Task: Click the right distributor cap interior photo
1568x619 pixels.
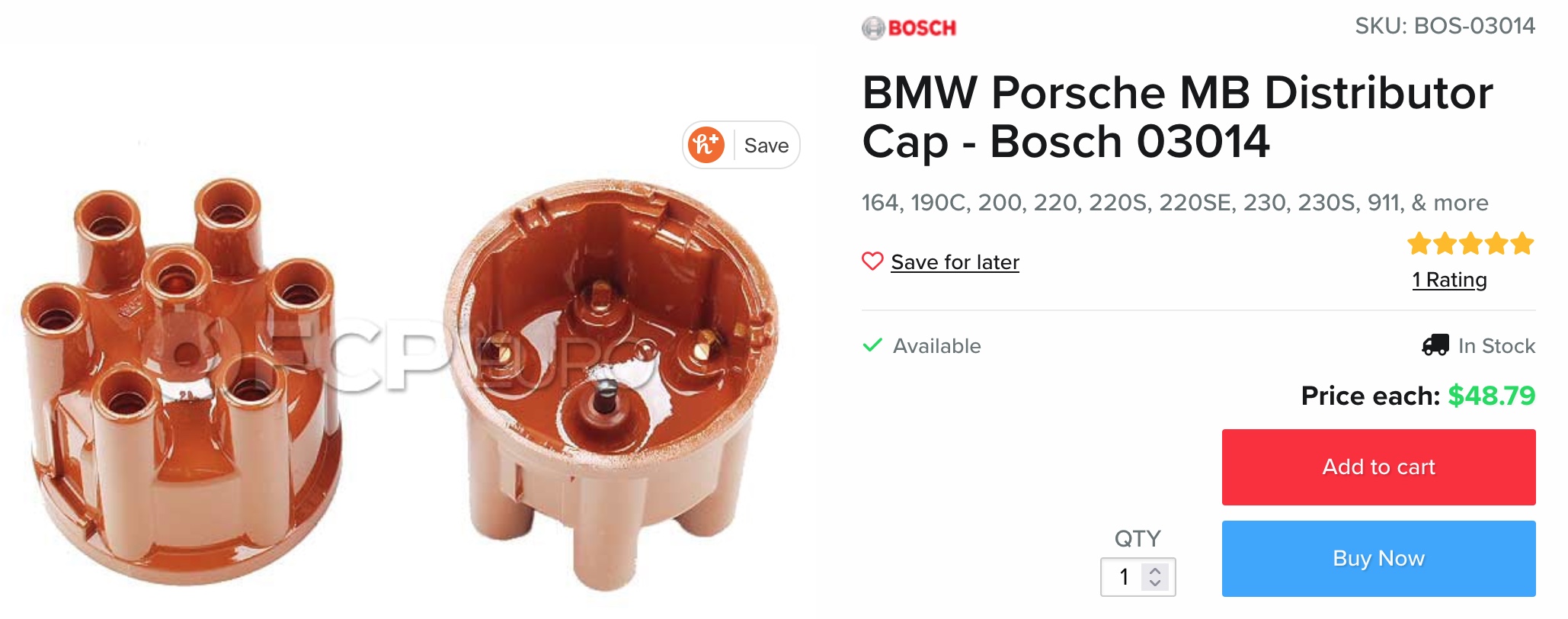Action: pos(610,385)
